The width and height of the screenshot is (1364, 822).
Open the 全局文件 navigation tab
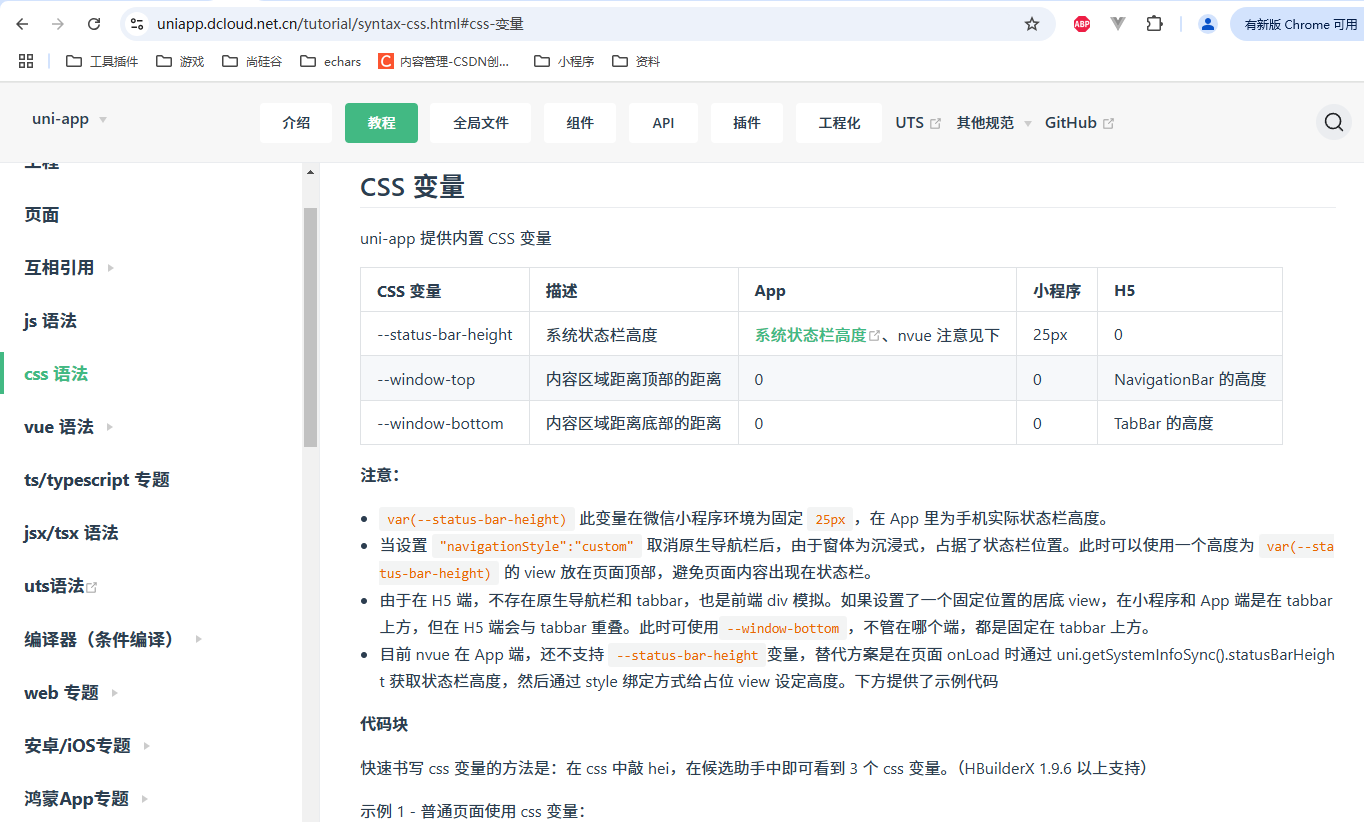pyautogui.click(x=481, y=123)
